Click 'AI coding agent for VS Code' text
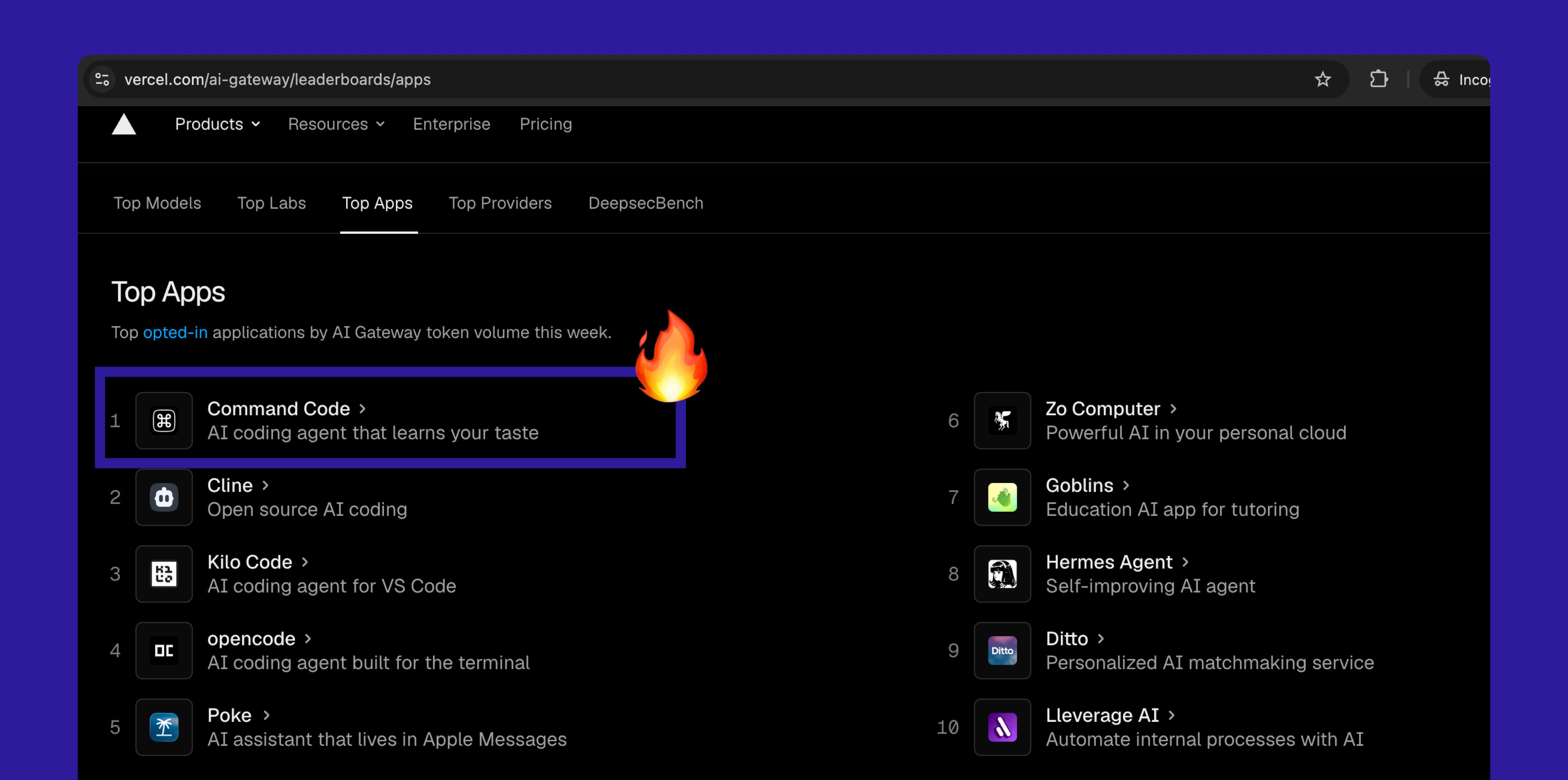1568x780 pixels. pyautogui.click(x=332, y=586)
